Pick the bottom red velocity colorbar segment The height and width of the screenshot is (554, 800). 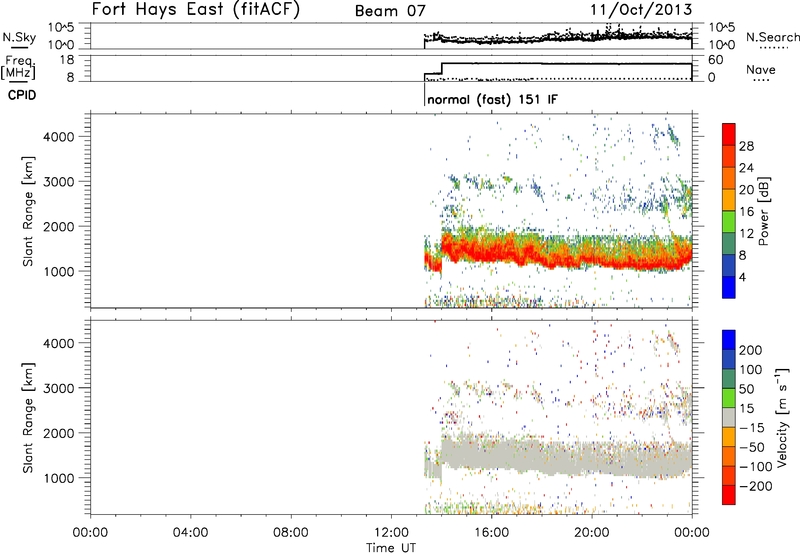tap(729, 495)
